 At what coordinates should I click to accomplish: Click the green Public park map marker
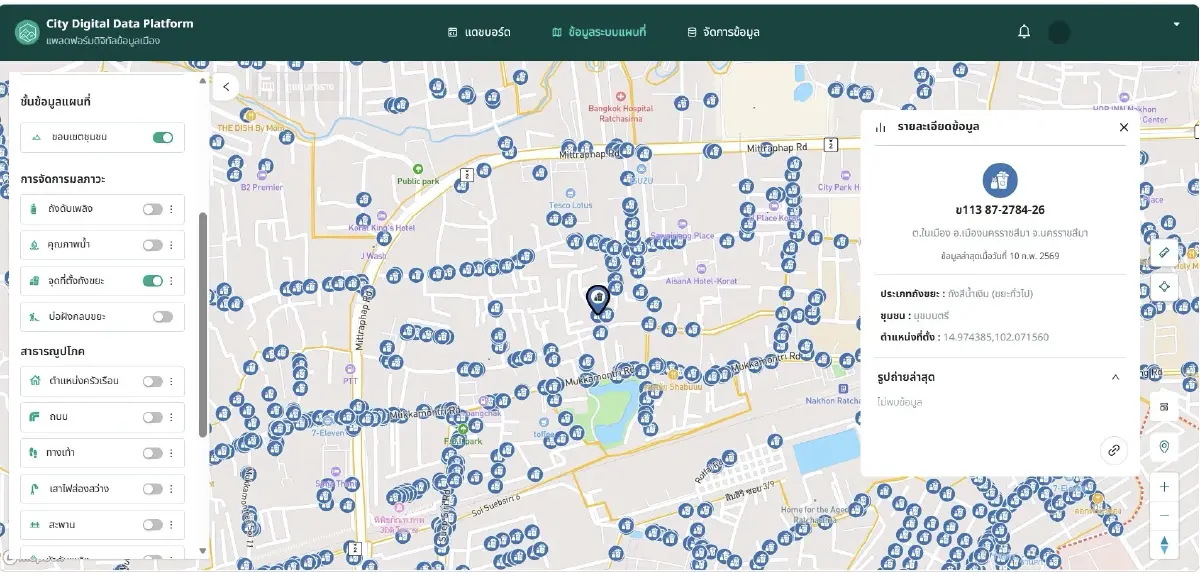pos(418,168)
